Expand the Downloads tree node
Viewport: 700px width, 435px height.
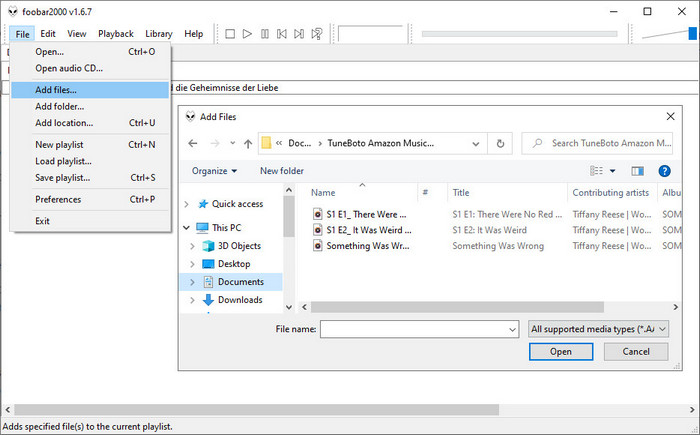192,300
